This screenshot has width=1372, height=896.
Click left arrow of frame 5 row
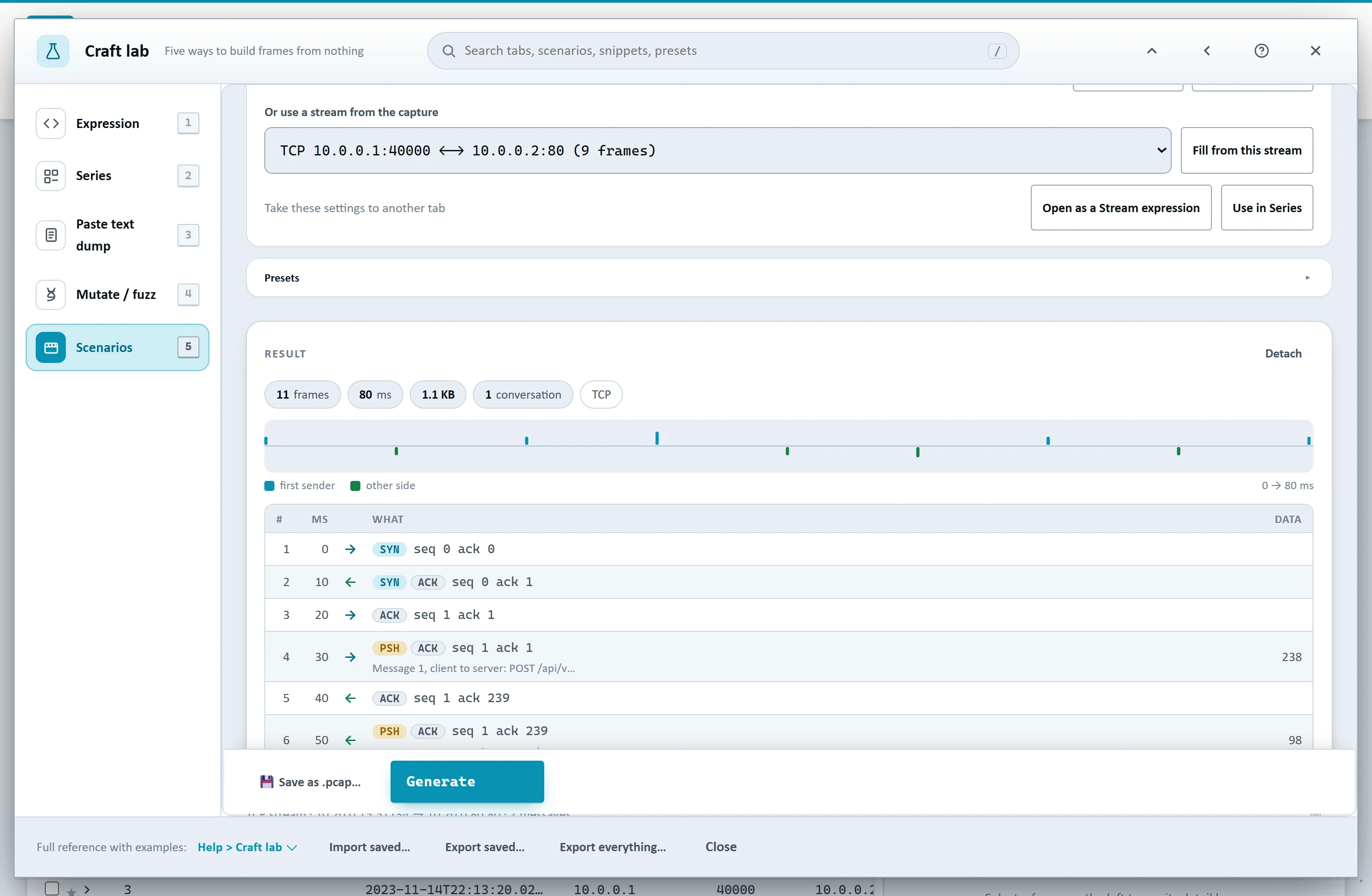(350, 699)
